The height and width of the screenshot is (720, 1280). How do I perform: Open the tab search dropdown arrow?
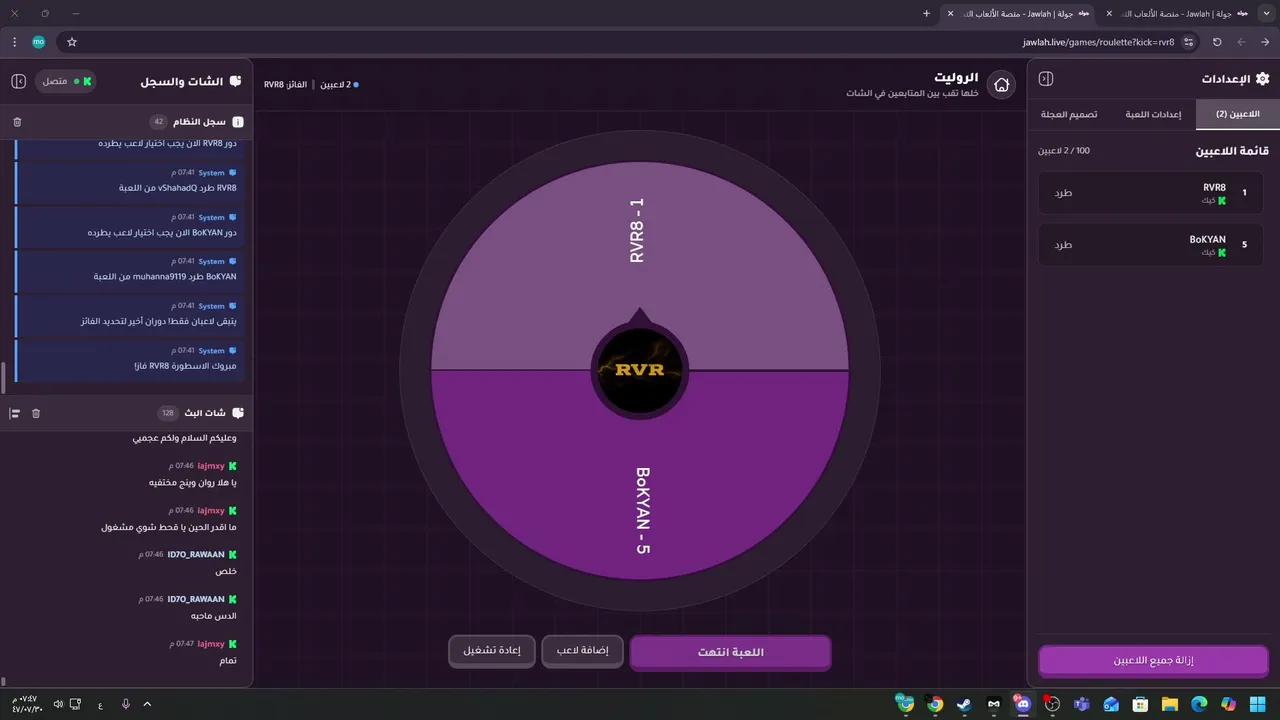1269,13
